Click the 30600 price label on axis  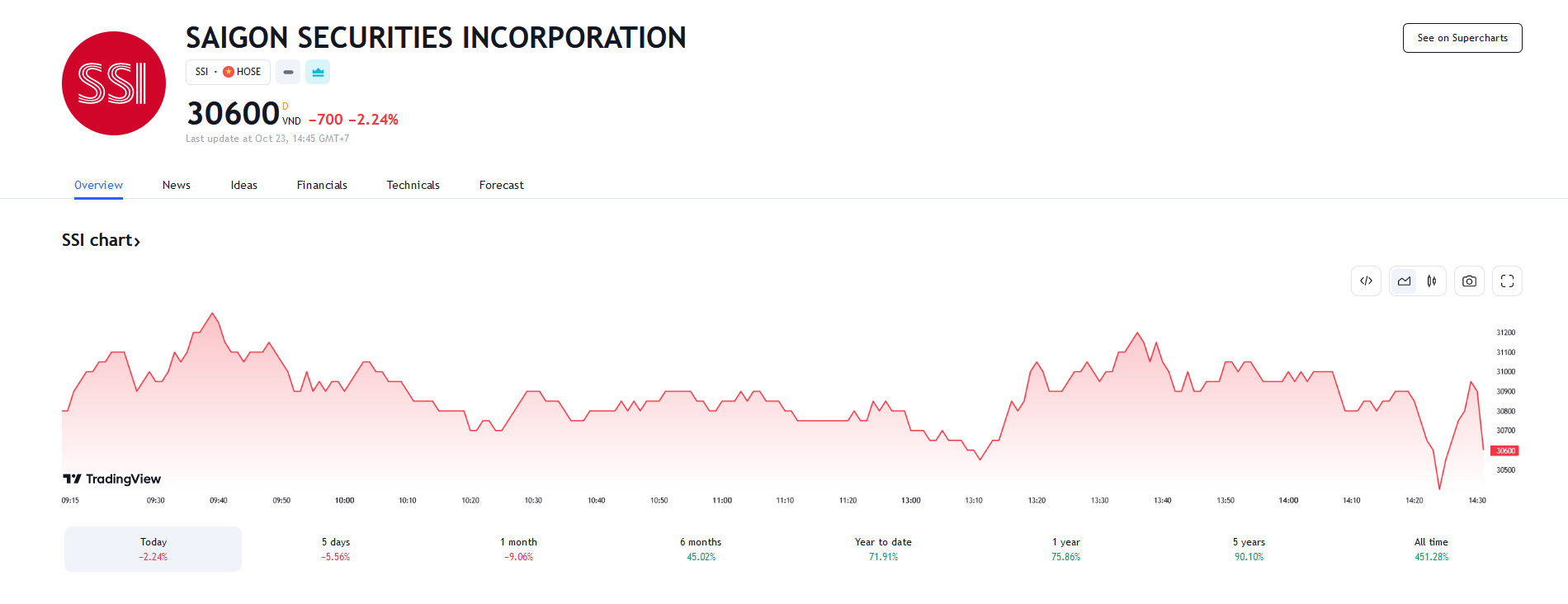point(1504,451)
